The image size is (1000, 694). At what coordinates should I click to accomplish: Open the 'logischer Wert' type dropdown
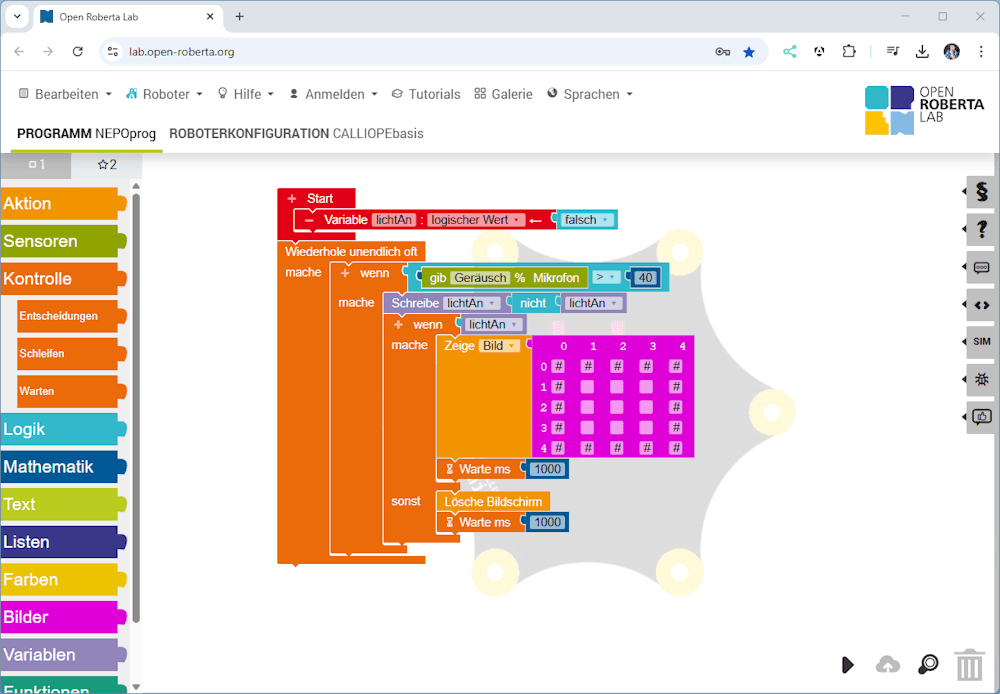[476, 220]
